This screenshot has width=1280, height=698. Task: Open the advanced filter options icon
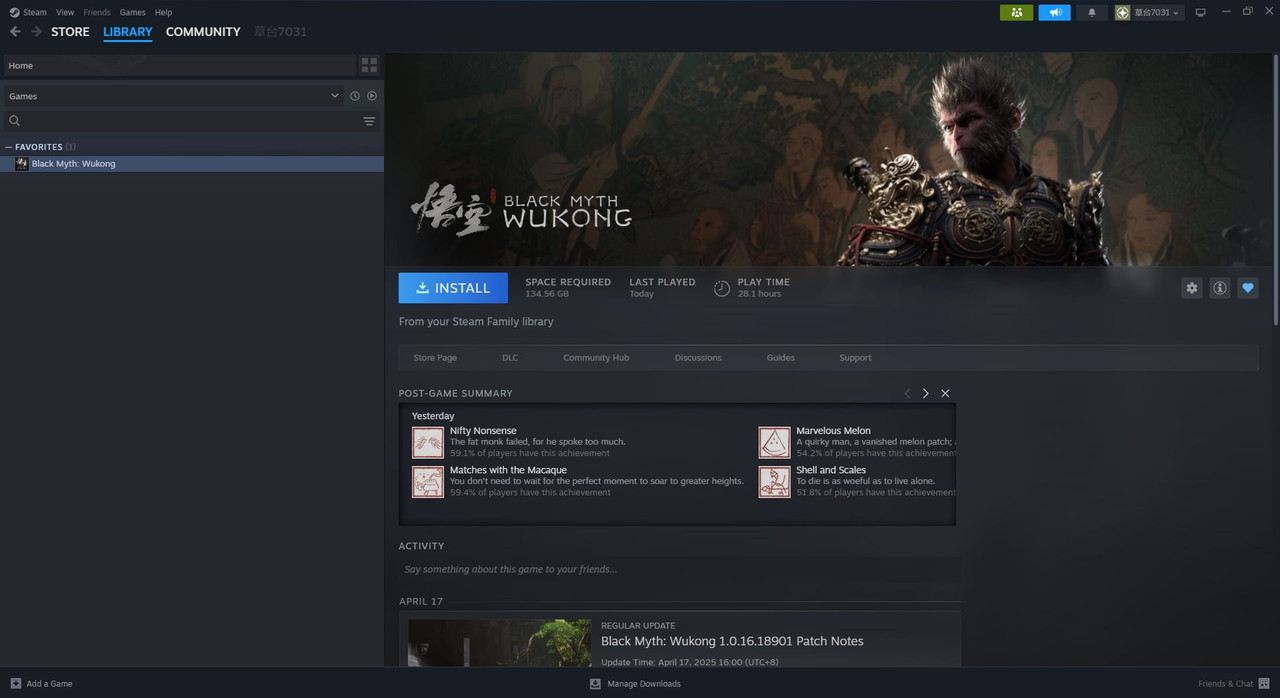(x=369, y=121)
